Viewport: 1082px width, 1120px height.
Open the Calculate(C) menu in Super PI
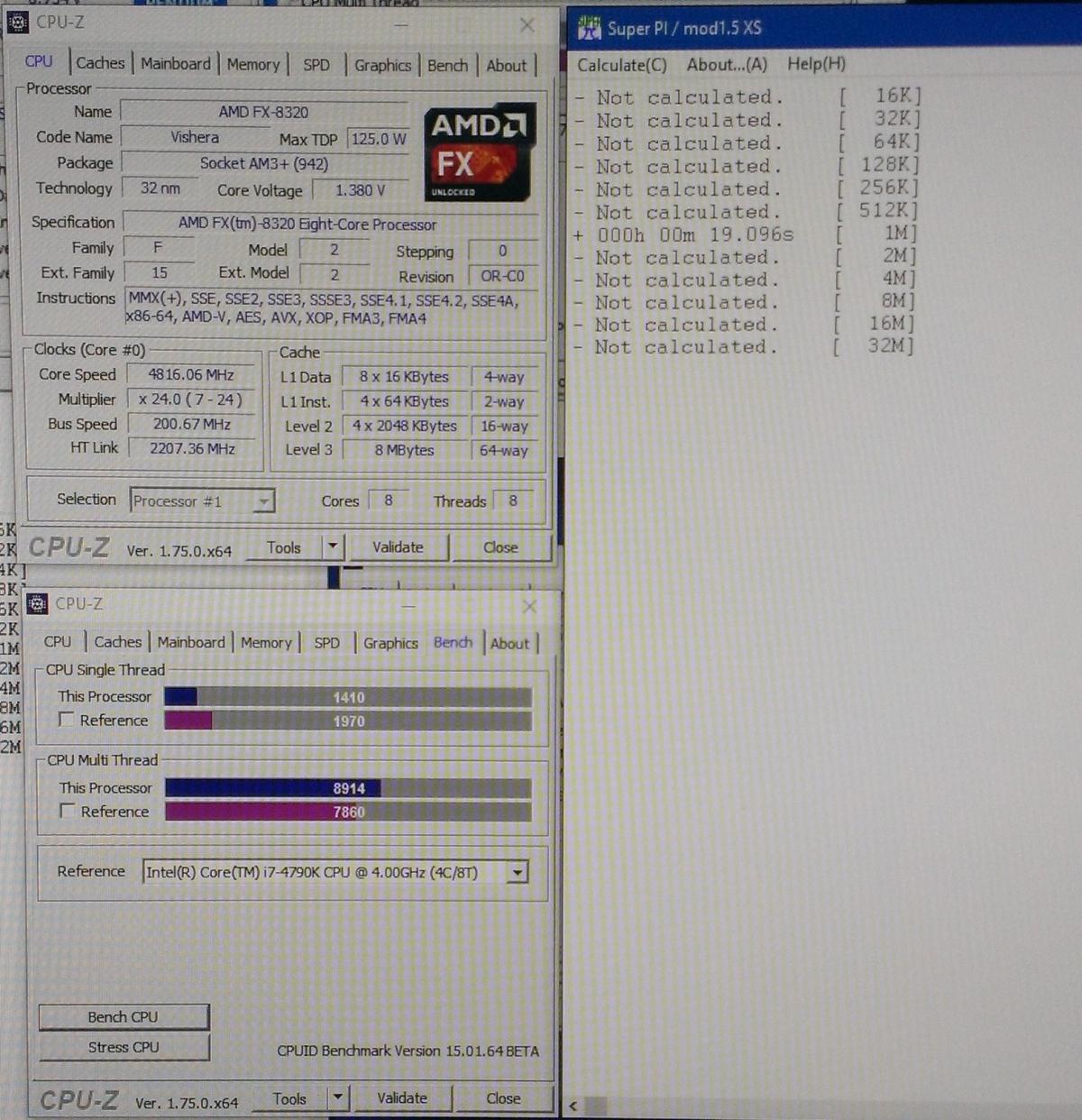point(622,65)
